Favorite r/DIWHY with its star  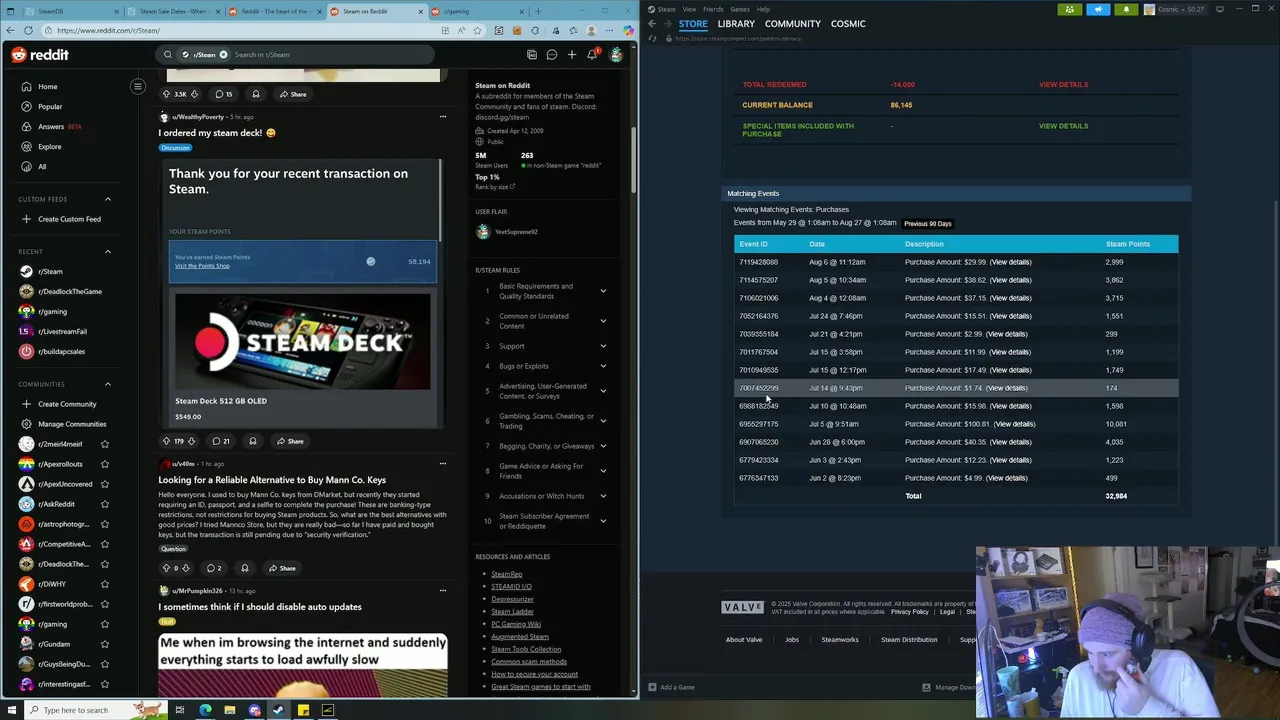(105, 584)
